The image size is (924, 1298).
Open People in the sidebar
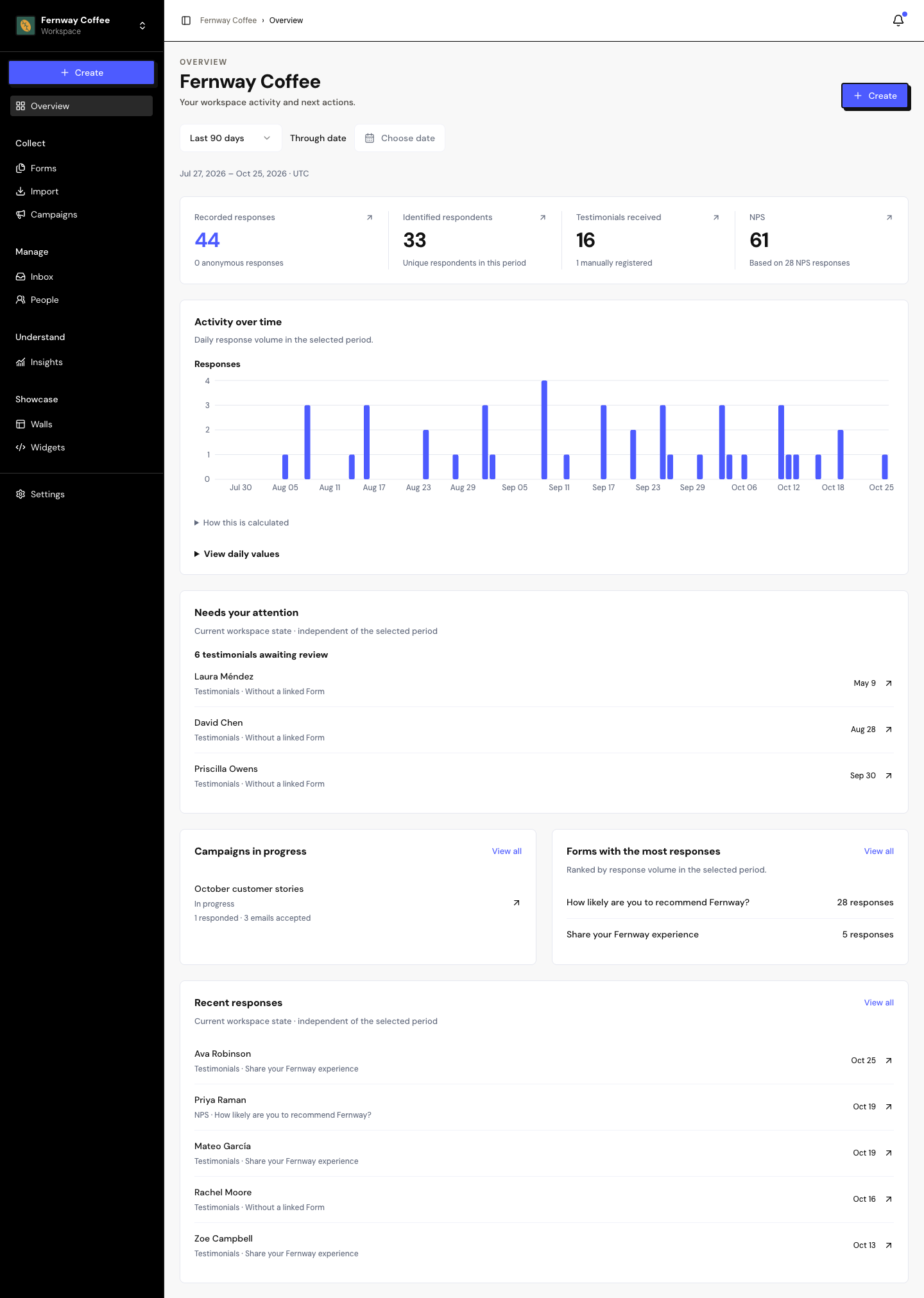click(x=81, y=300)
